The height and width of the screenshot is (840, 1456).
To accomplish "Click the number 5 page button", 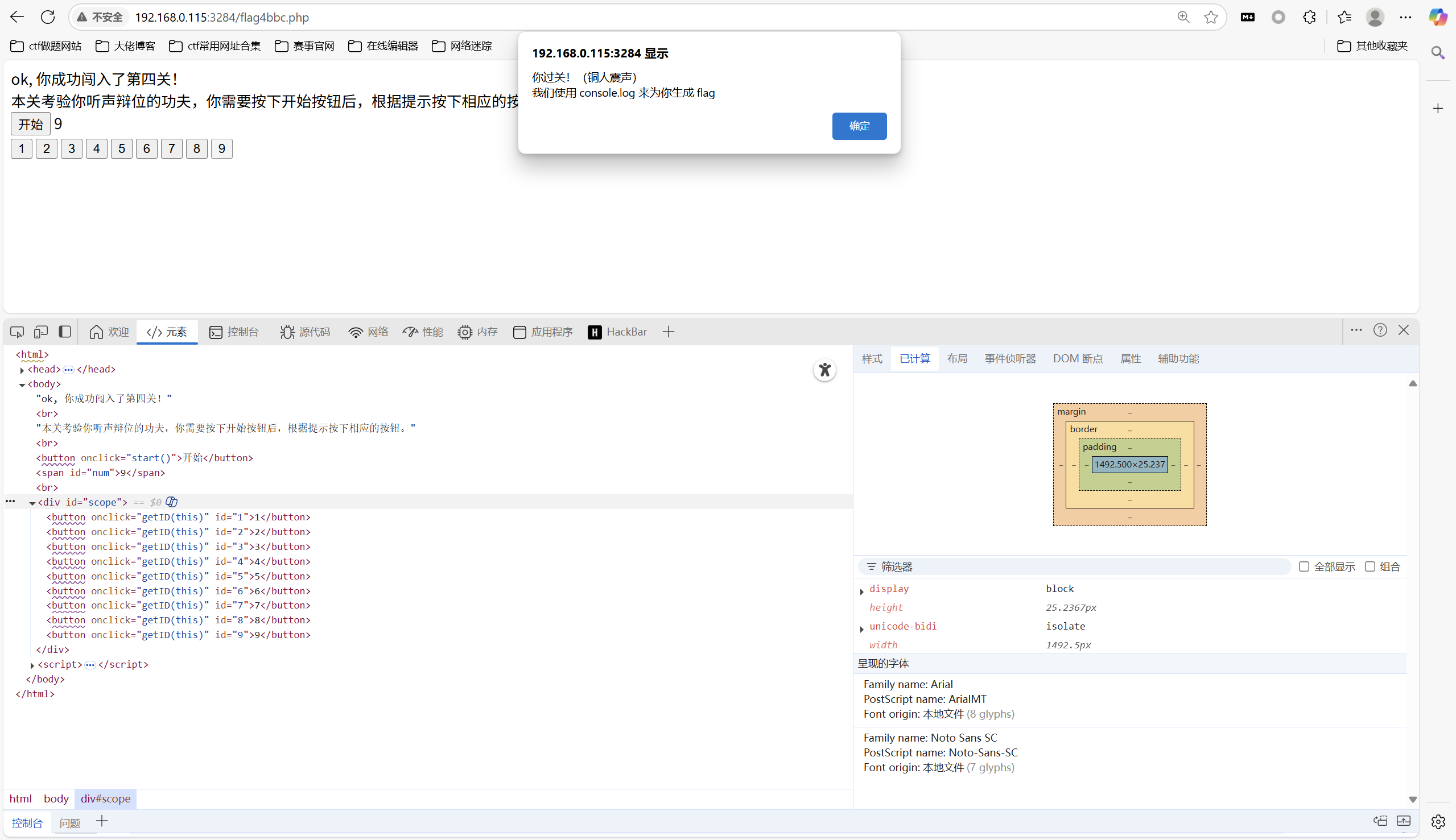I will (x=122, y=149).
